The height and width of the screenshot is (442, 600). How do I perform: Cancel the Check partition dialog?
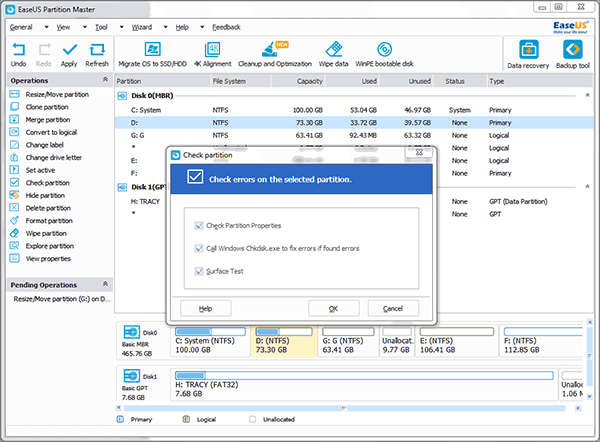click(393, 308)
